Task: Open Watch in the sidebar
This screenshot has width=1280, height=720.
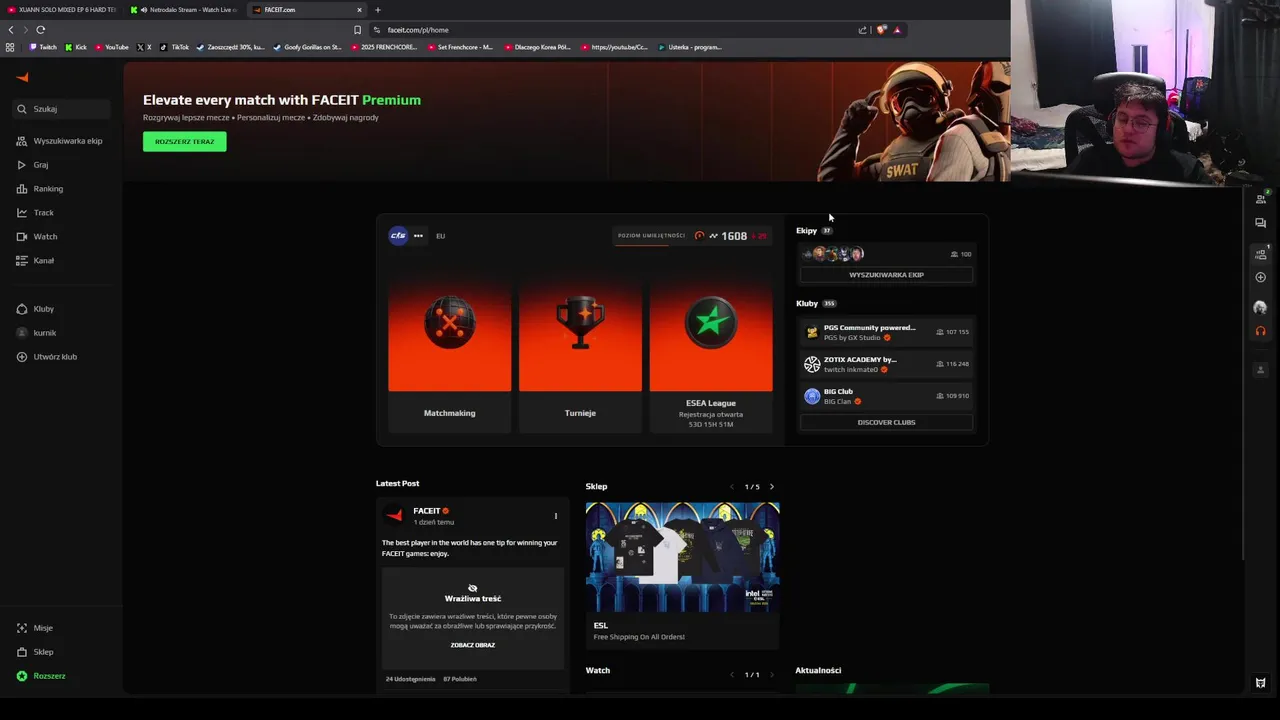Action: [x=37, y=237]
